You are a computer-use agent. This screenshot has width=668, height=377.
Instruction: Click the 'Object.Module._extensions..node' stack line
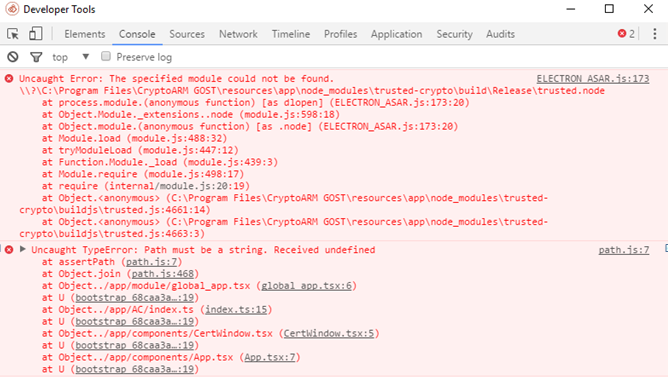click(x=191, y=115)
